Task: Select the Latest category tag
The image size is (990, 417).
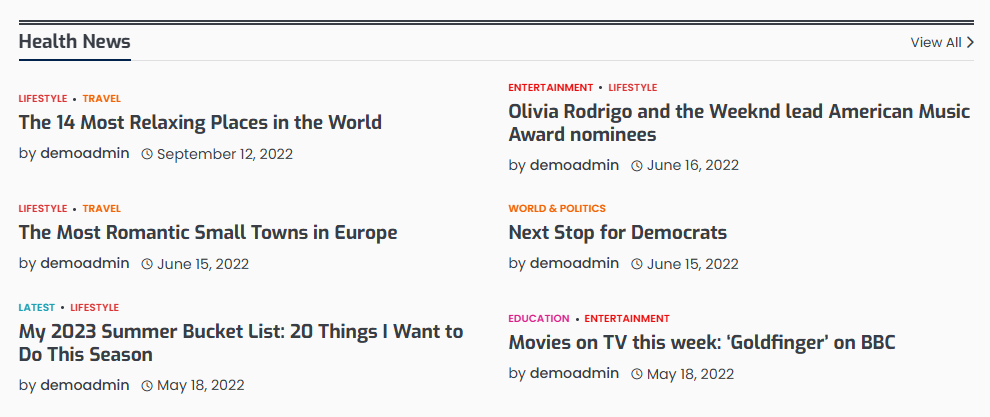Action: [37, 308]
